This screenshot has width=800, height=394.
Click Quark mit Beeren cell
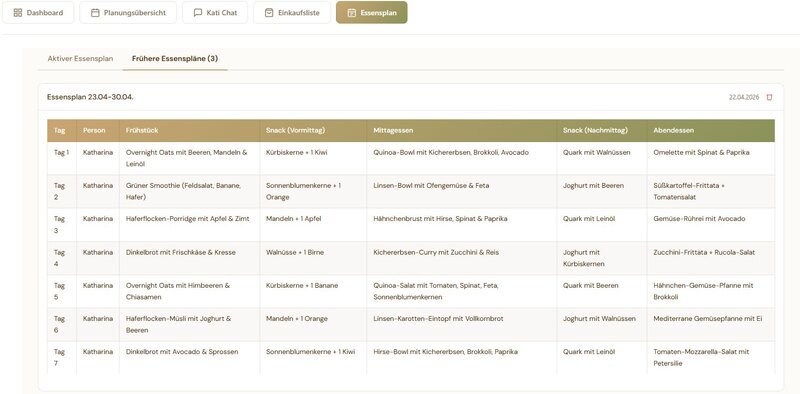(602, 291)
